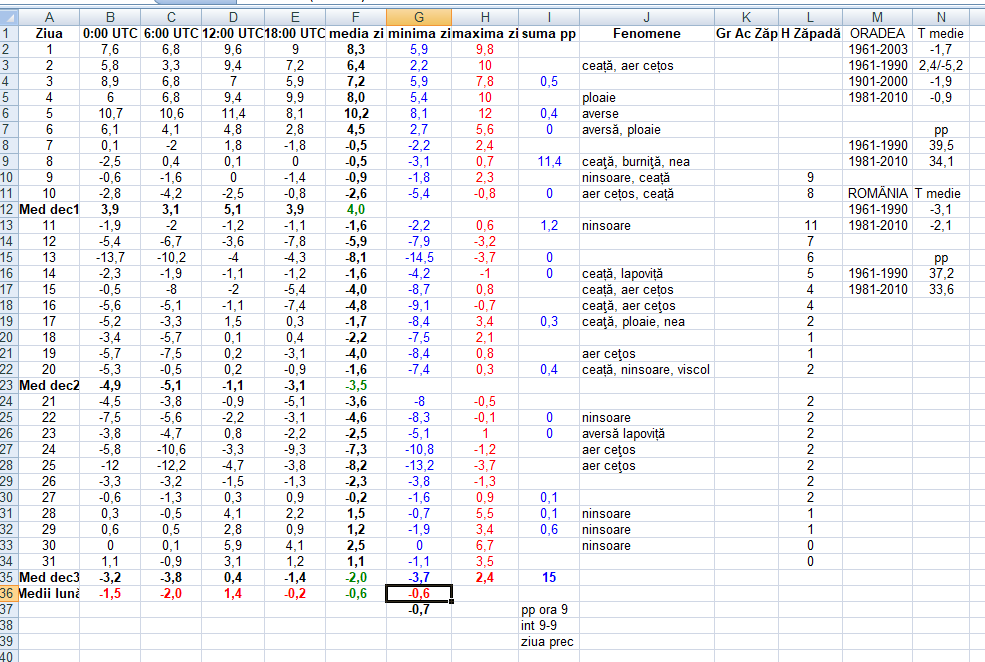The height and width of the screenshot is (662, 985).
Task: Select the 'Med dec1' row label
Action: click(49, 210)
